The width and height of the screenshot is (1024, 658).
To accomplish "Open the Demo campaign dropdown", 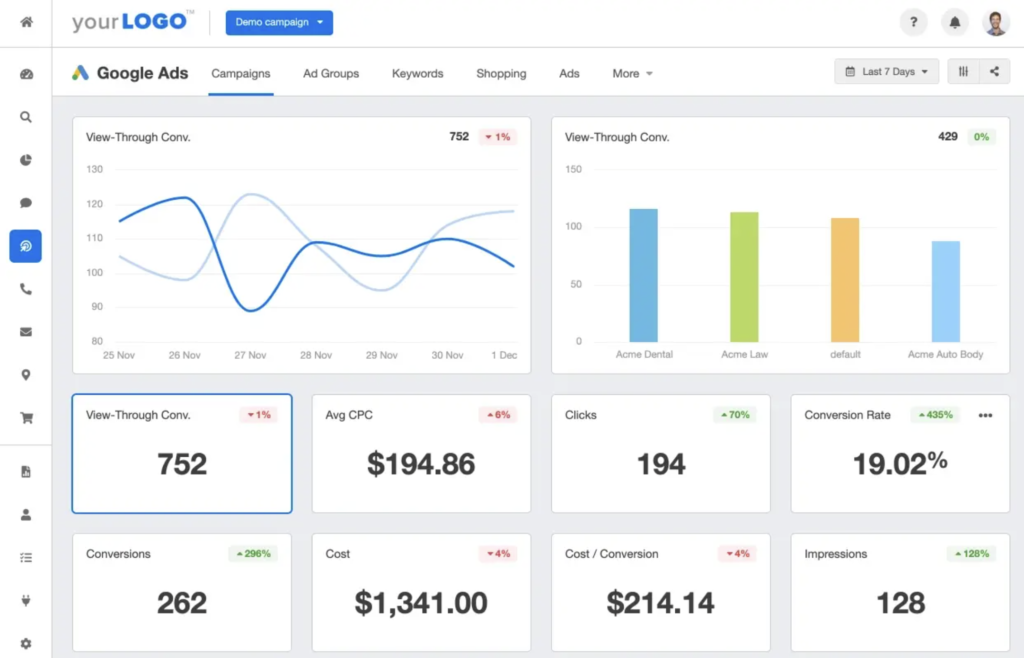I will 279,22.
